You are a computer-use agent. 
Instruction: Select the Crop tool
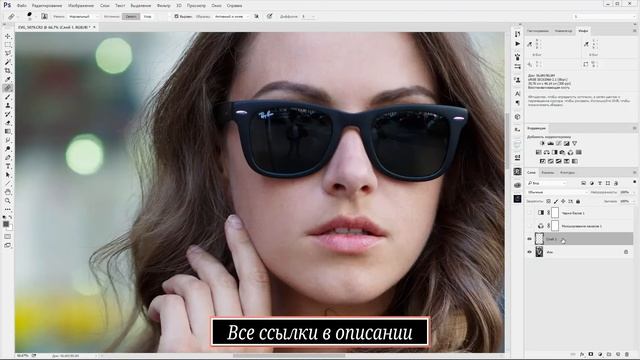click(x=8, y=71)
